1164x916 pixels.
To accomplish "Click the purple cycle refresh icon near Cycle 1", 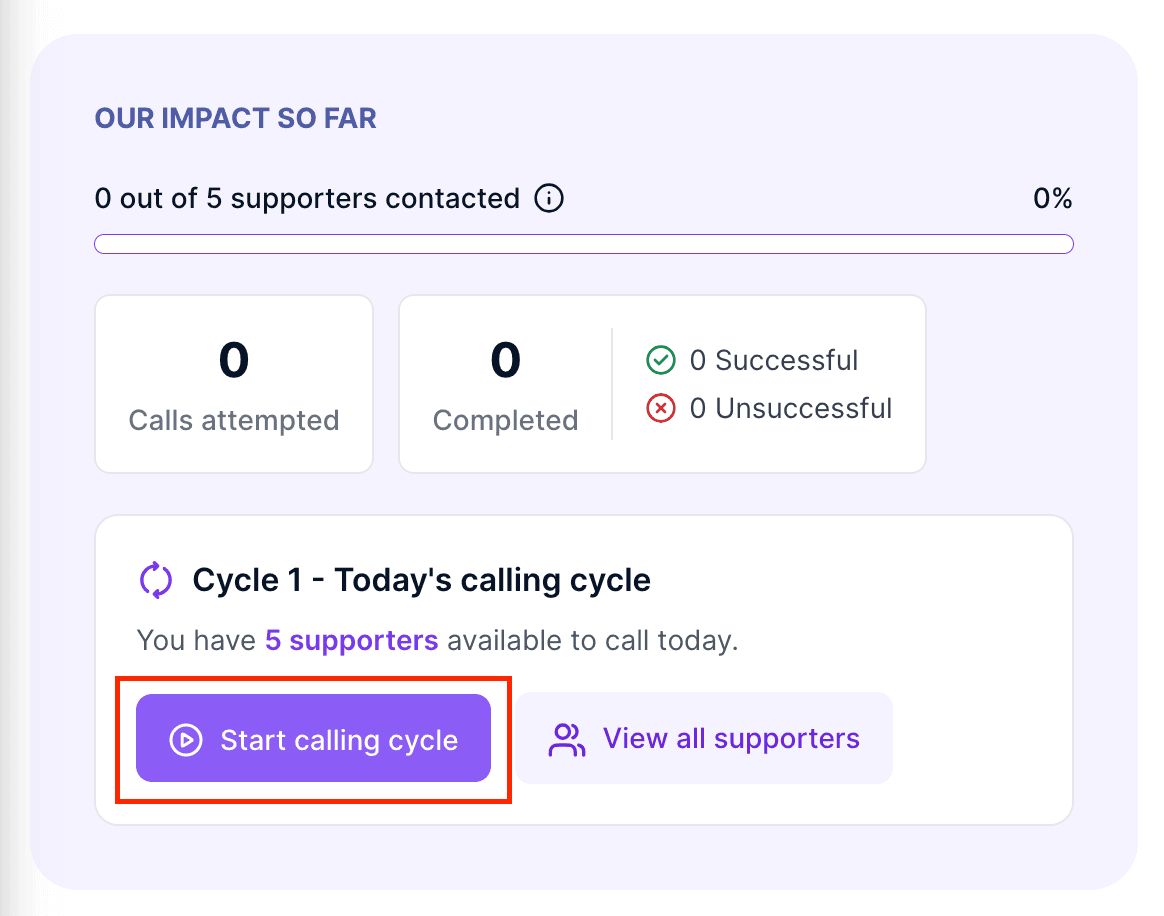I will [x=154, y=580].
